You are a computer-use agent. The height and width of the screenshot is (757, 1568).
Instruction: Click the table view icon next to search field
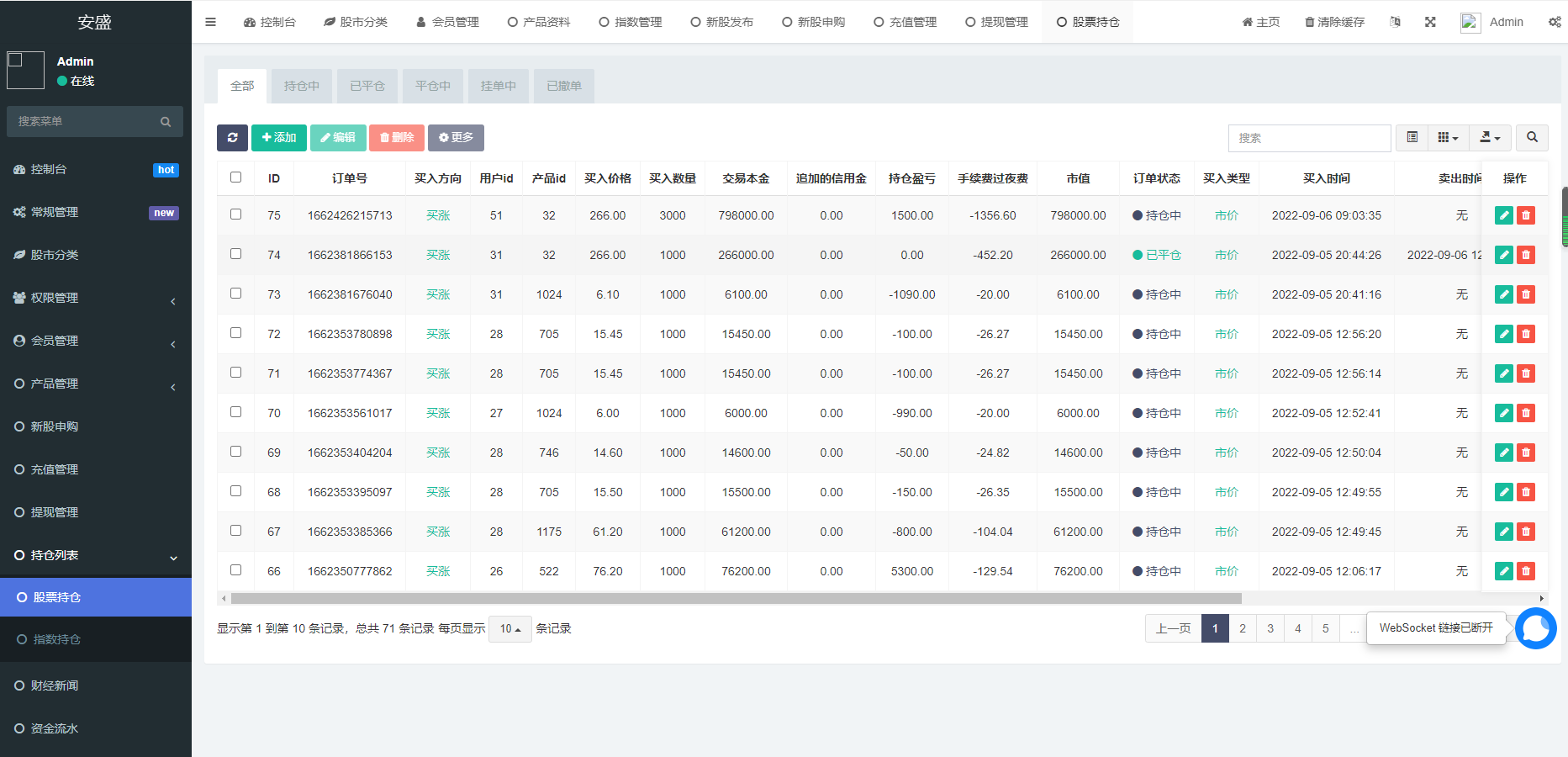[x=1412, y=137]
